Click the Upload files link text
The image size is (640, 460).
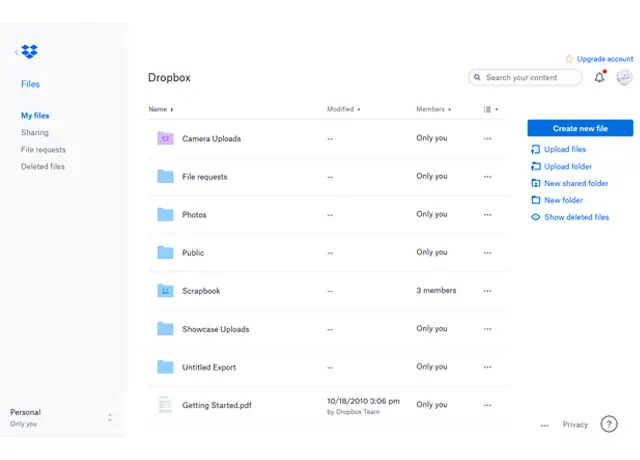pyautogui.click(x=565, y=149)
